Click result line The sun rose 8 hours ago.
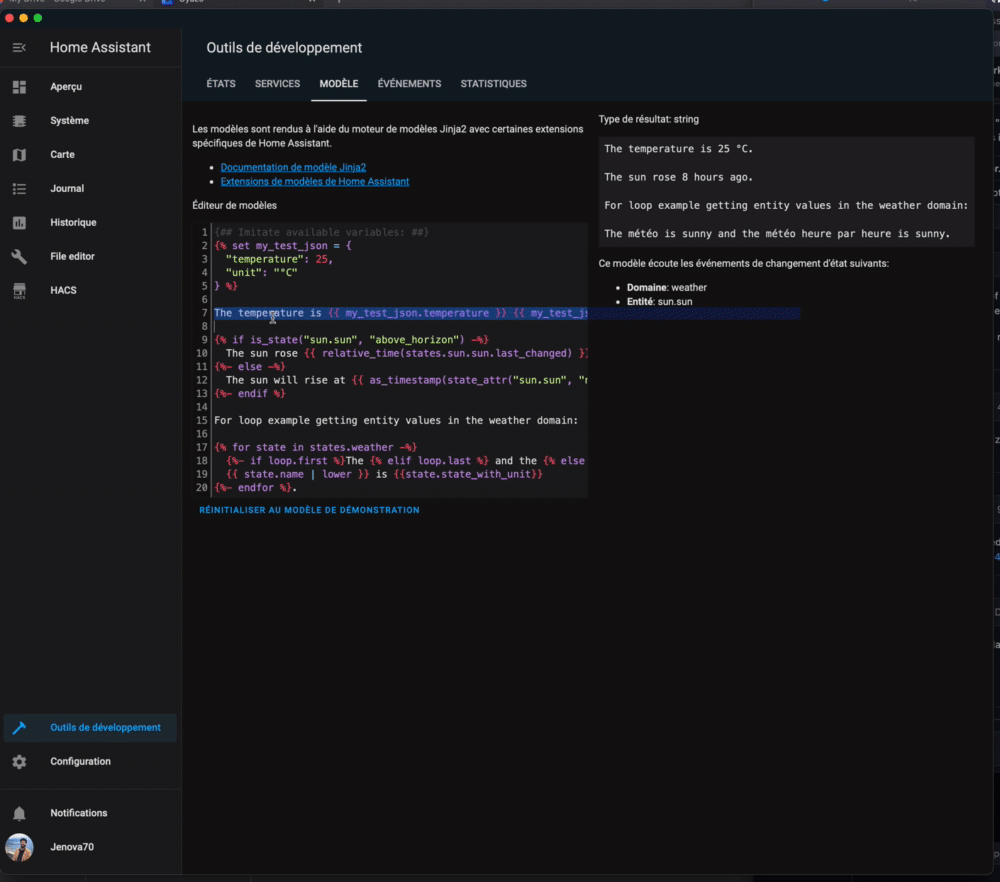Image resolution: width=1000 pixels, height=882 pixels. click(679, 177)
